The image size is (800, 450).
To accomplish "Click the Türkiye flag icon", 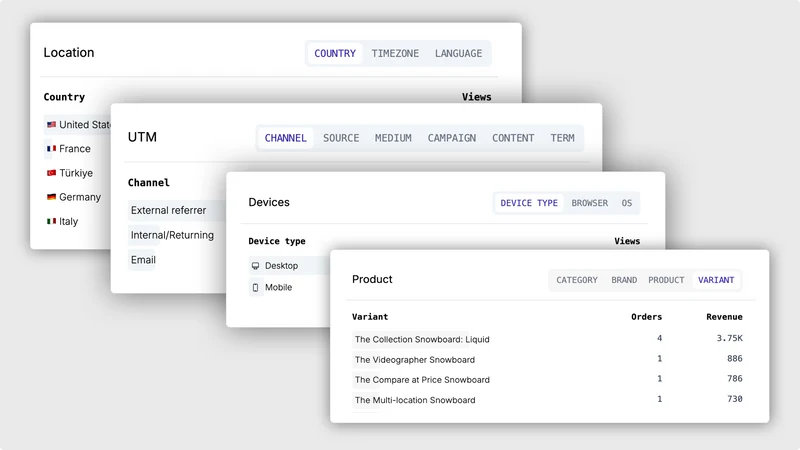I will click(52, 173).
